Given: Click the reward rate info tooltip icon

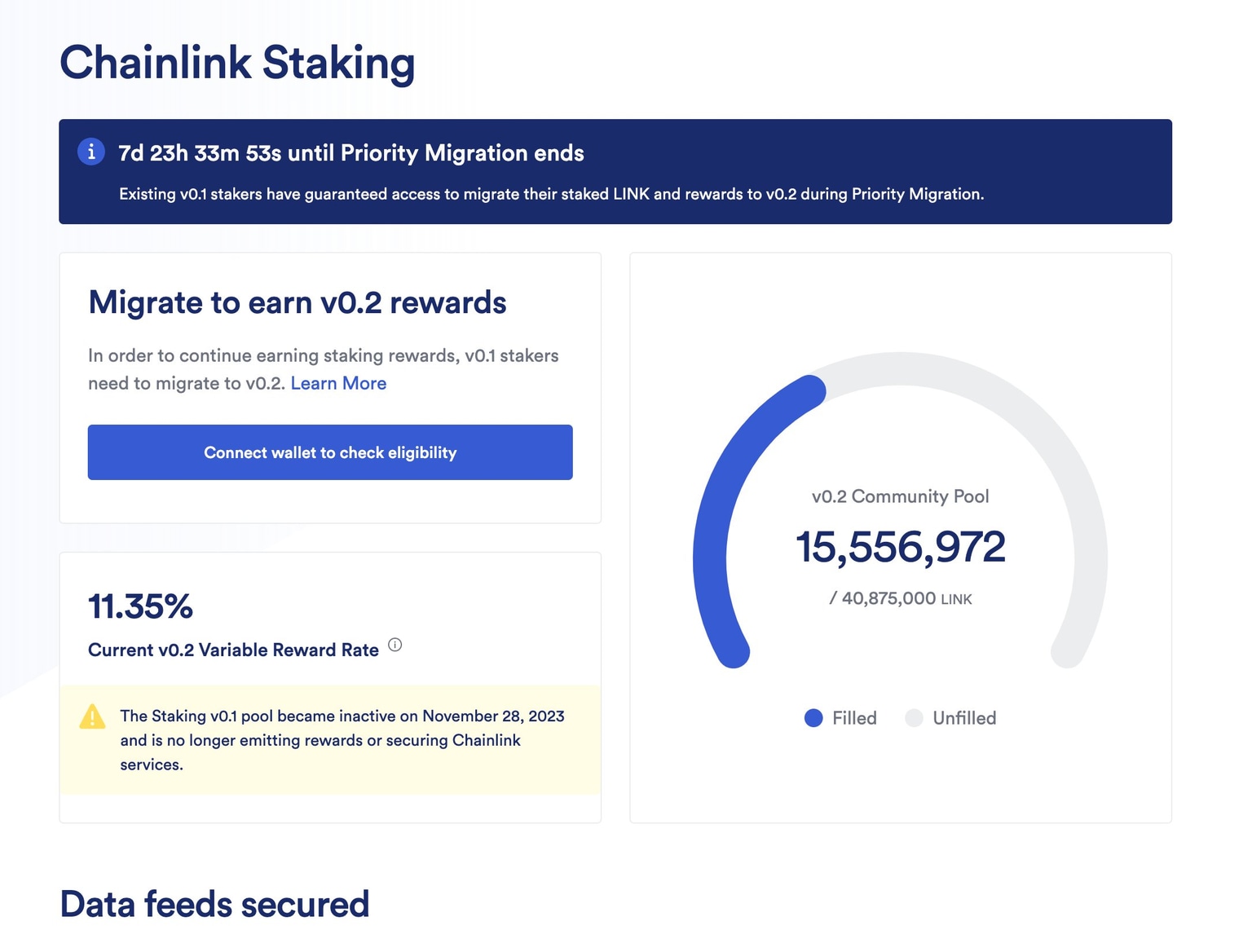Looking at the screenshot, I should coord(395,645).
